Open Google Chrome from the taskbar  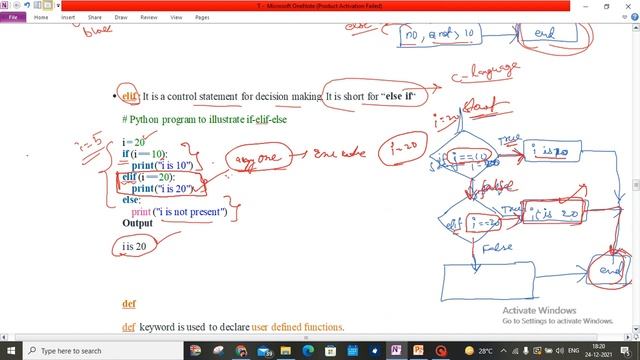(241, 351)
